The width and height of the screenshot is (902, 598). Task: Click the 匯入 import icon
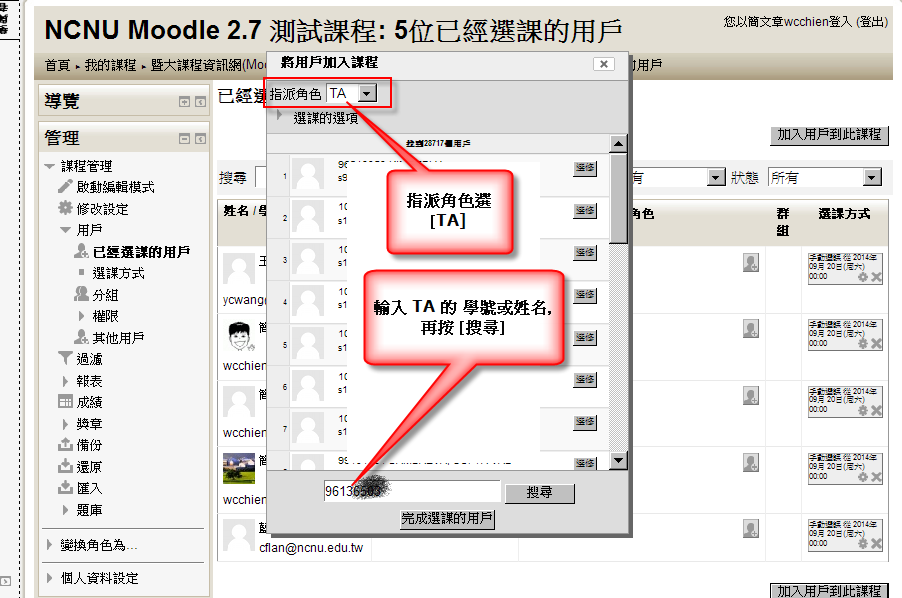tap(66, 488)
